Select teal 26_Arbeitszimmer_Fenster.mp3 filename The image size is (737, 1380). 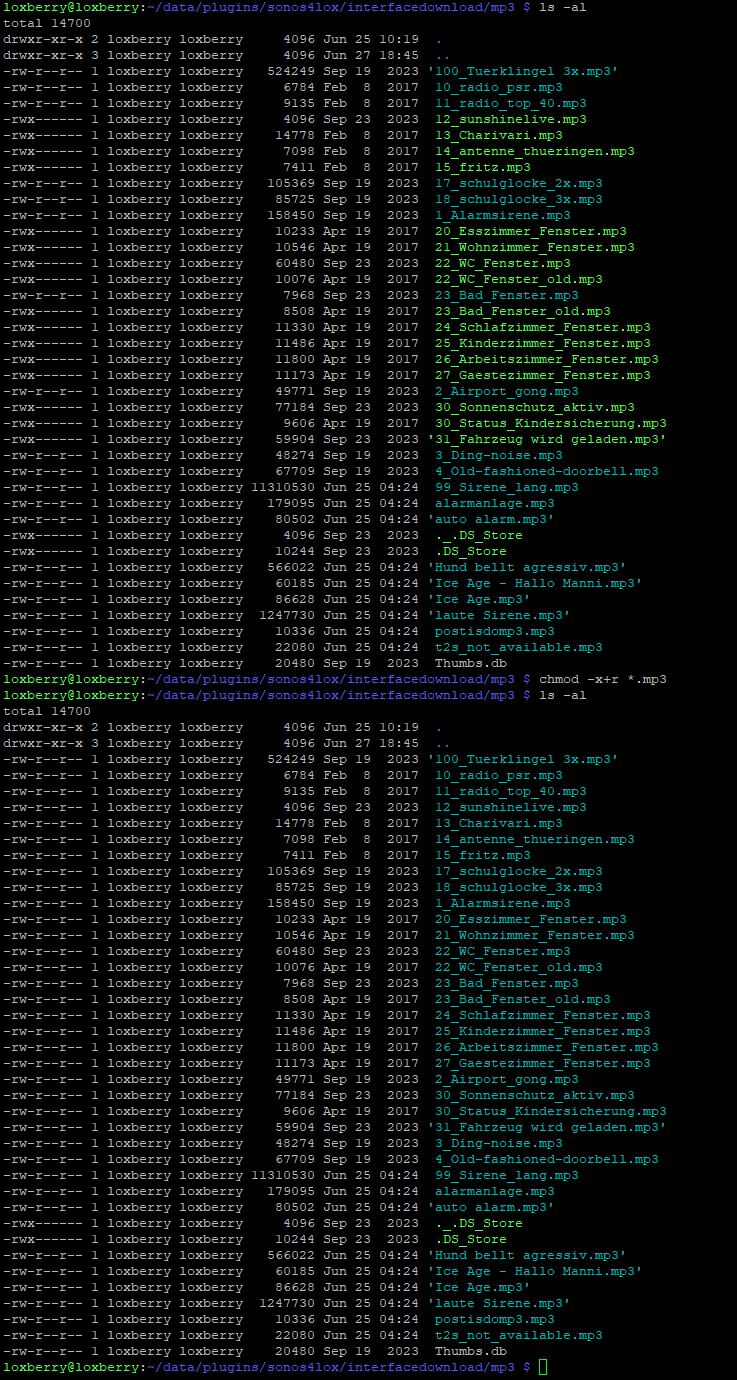(x=547, y=1047)
